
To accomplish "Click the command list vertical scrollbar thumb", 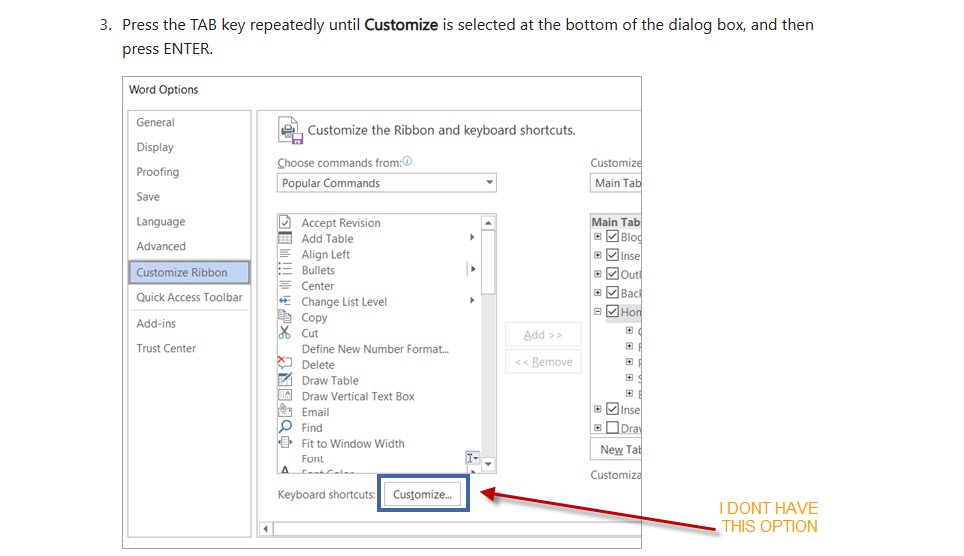I will coord(488,263).
